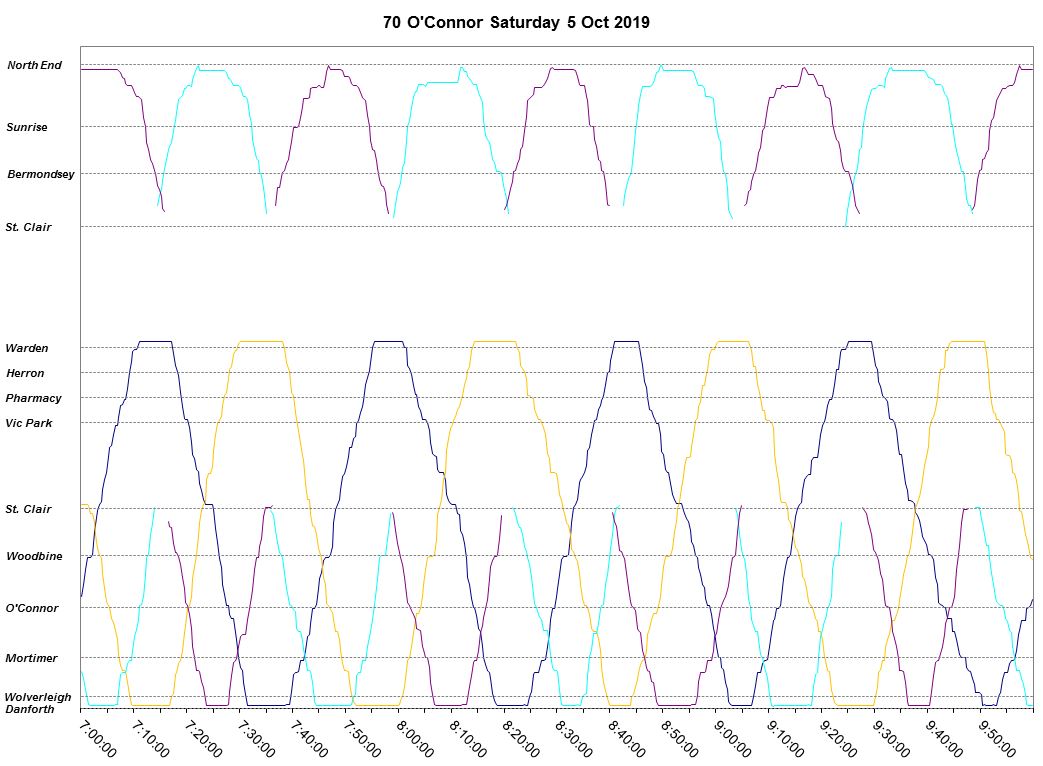Click the Mortimer stop label
The width and height of the screenshot is (1043, 766).
[x=31, y=659]
